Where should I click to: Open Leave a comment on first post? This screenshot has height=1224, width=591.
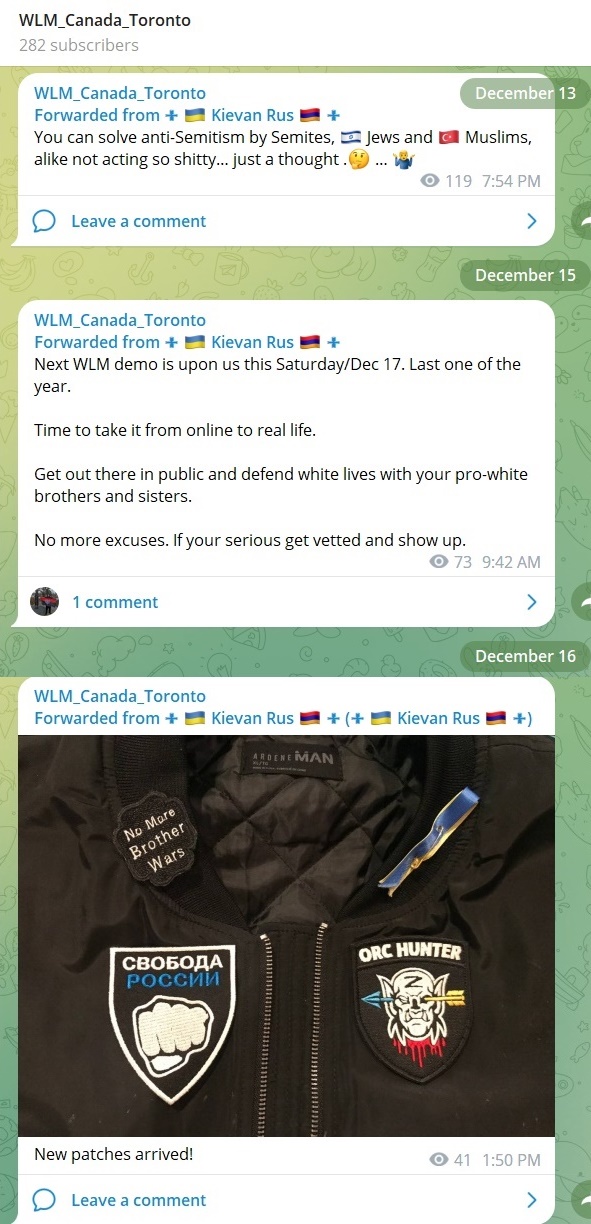(138, 221)
